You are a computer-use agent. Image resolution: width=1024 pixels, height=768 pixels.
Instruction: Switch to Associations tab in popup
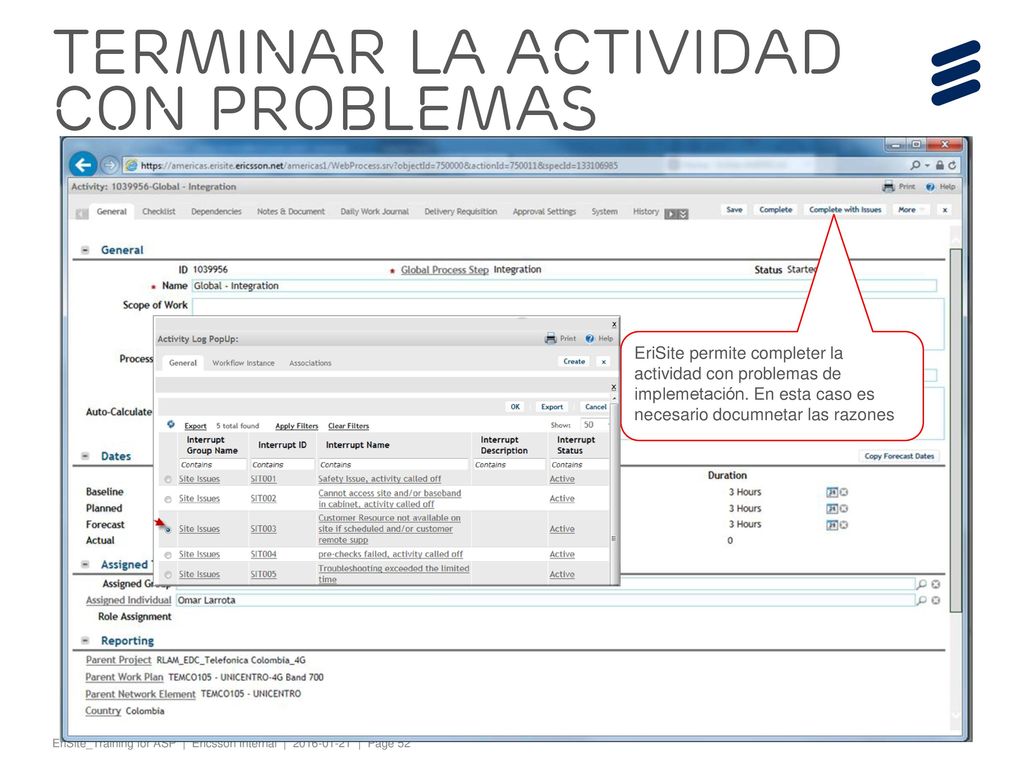point(310,363)
